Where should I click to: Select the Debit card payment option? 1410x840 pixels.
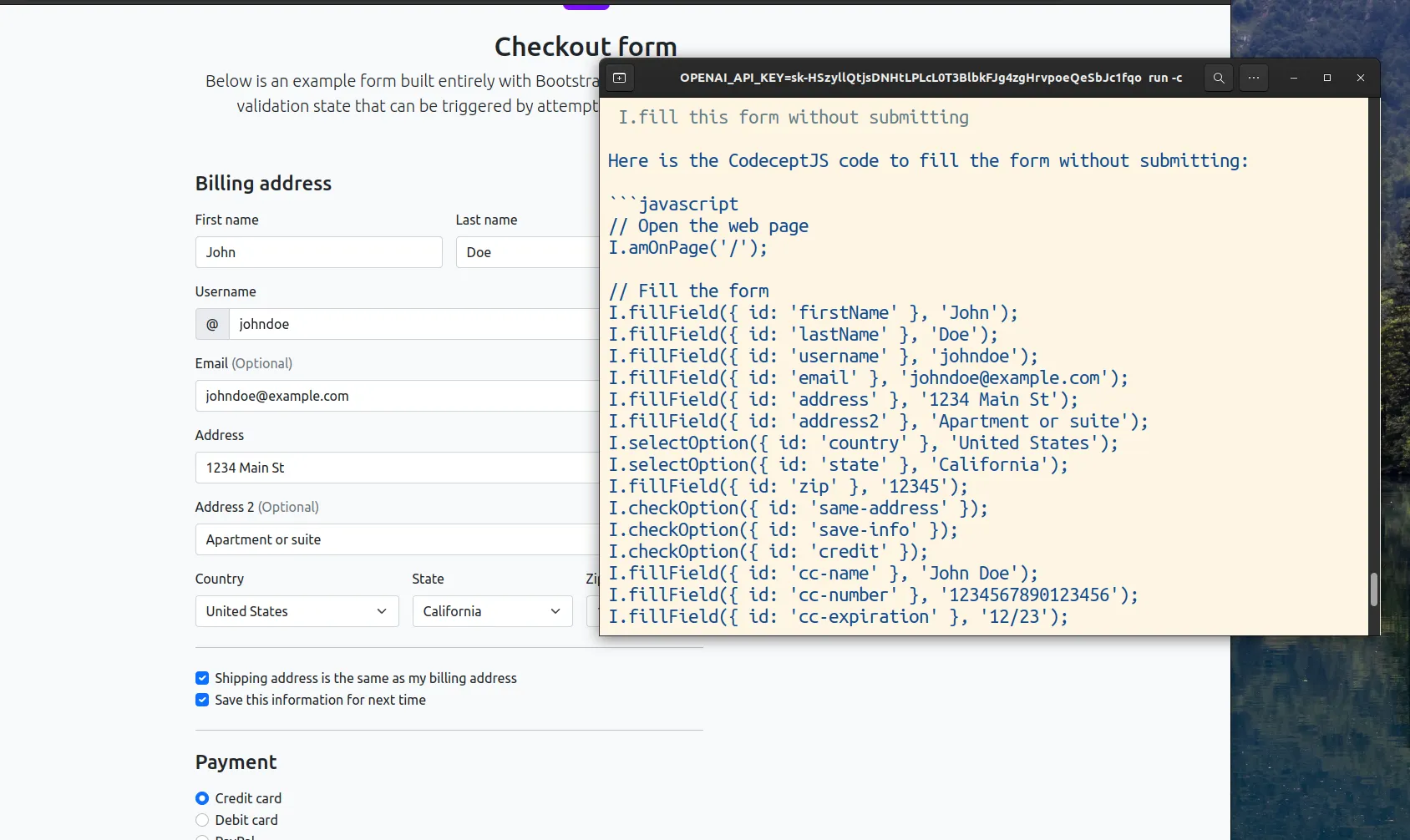pos(202,820)
